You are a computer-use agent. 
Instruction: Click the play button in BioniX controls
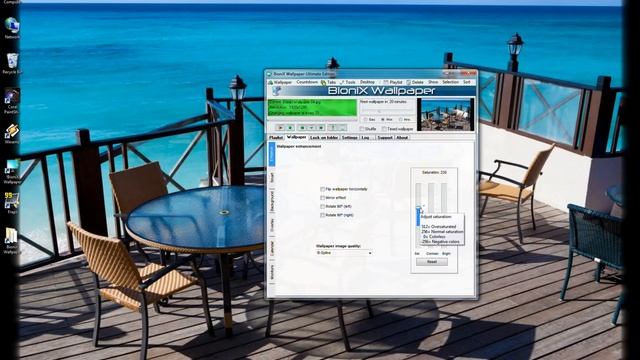[x=280, y=128]
